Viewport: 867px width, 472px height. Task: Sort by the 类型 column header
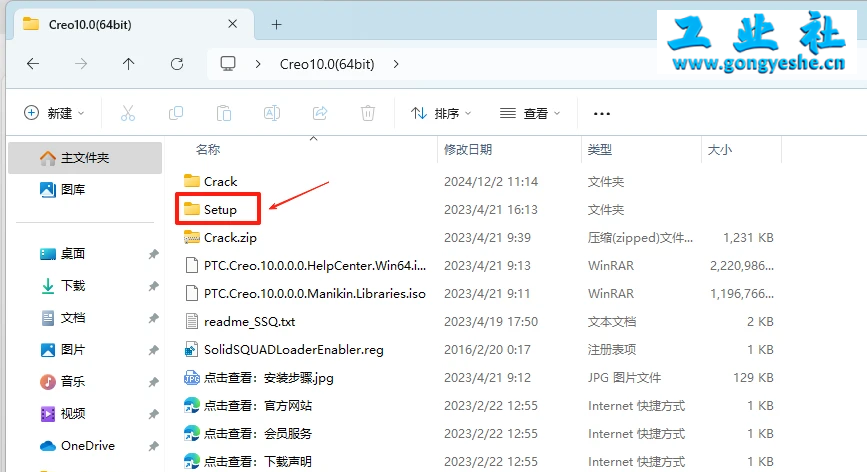(599, 149)
